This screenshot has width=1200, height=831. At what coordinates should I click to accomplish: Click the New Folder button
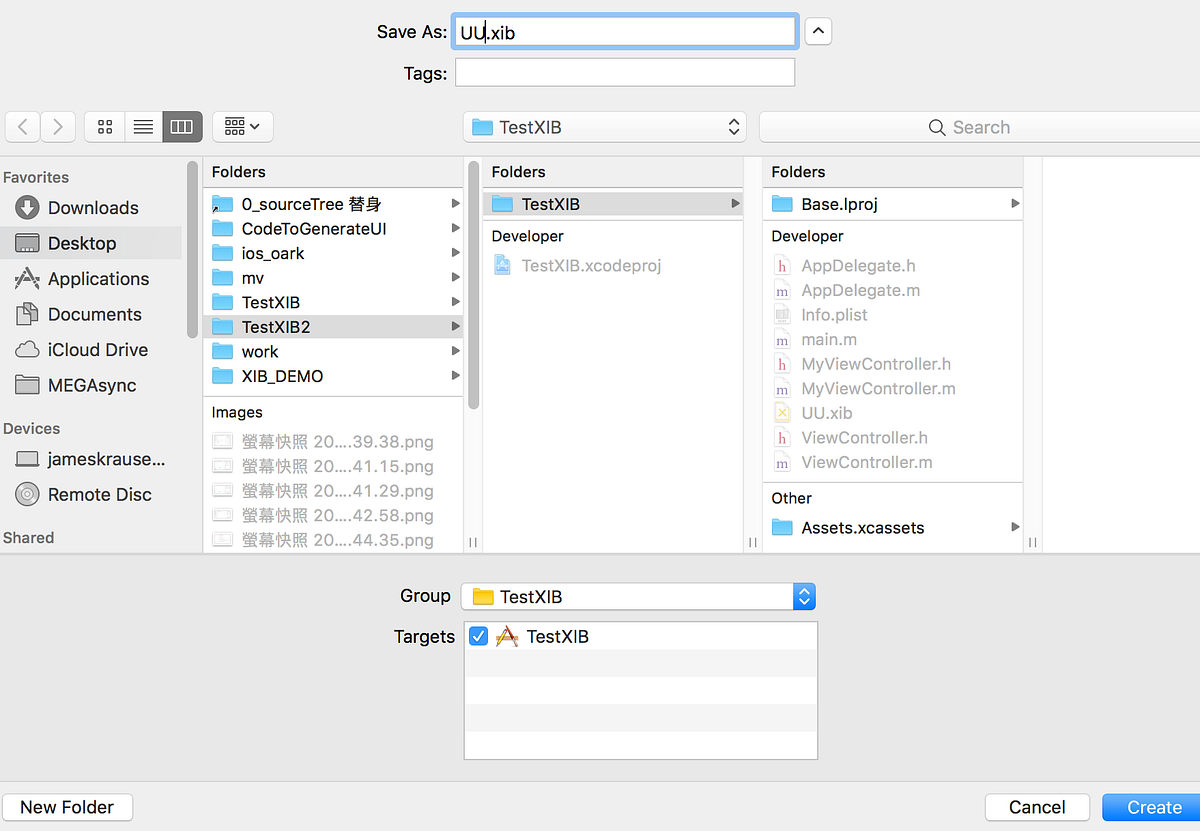[x=67, y=807]
